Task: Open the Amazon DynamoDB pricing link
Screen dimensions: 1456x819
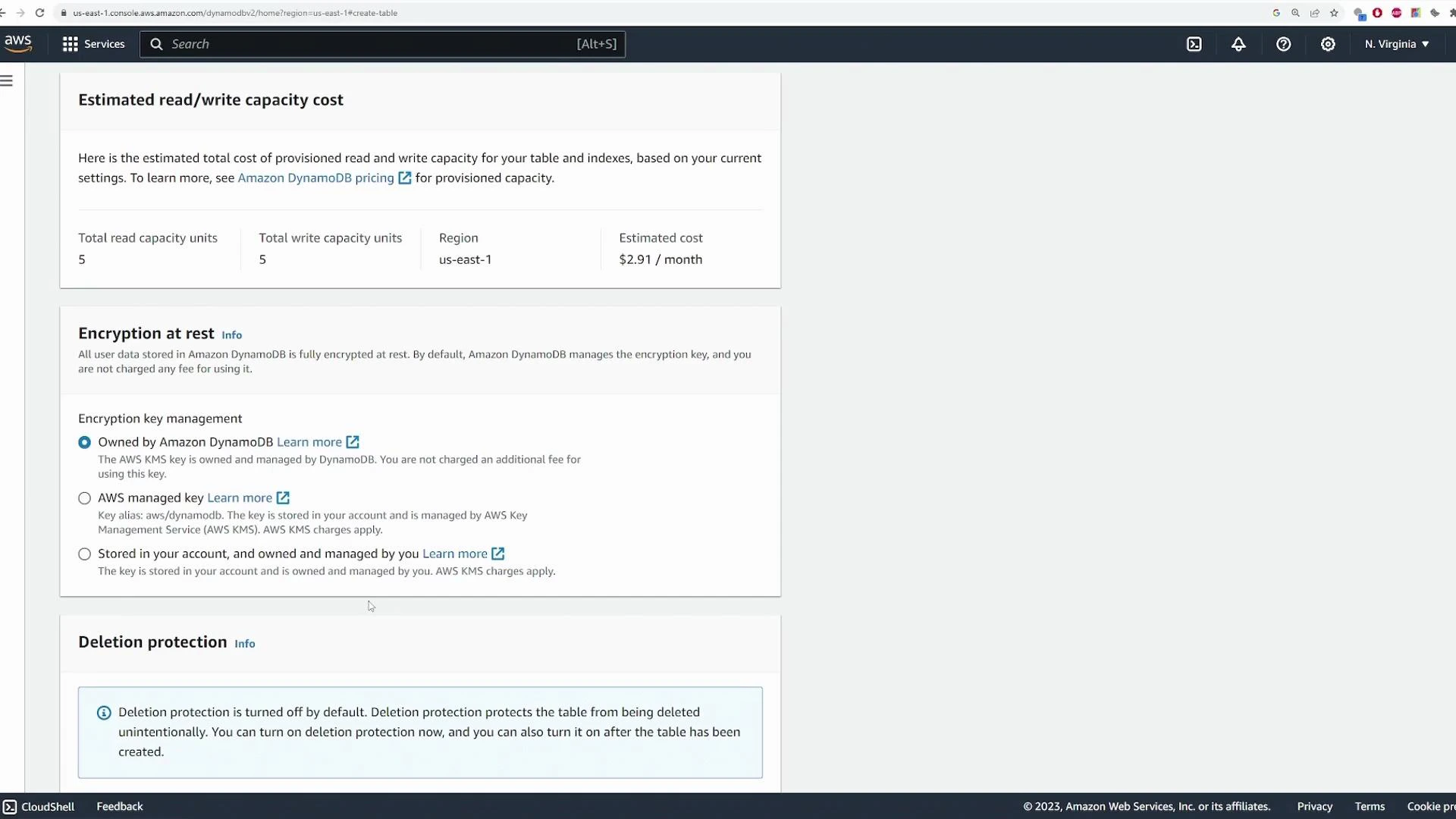Action: point(315,177)
